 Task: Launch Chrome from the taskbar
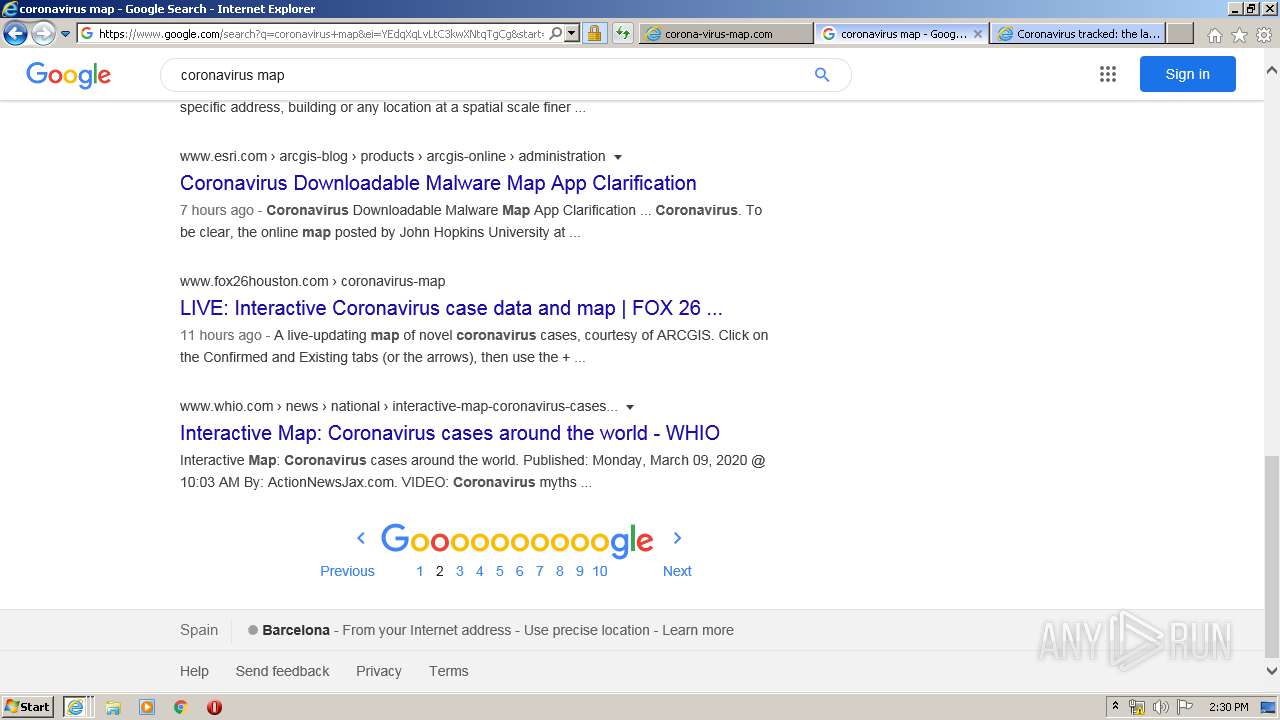pyautogui.click(x=181, y=707)
